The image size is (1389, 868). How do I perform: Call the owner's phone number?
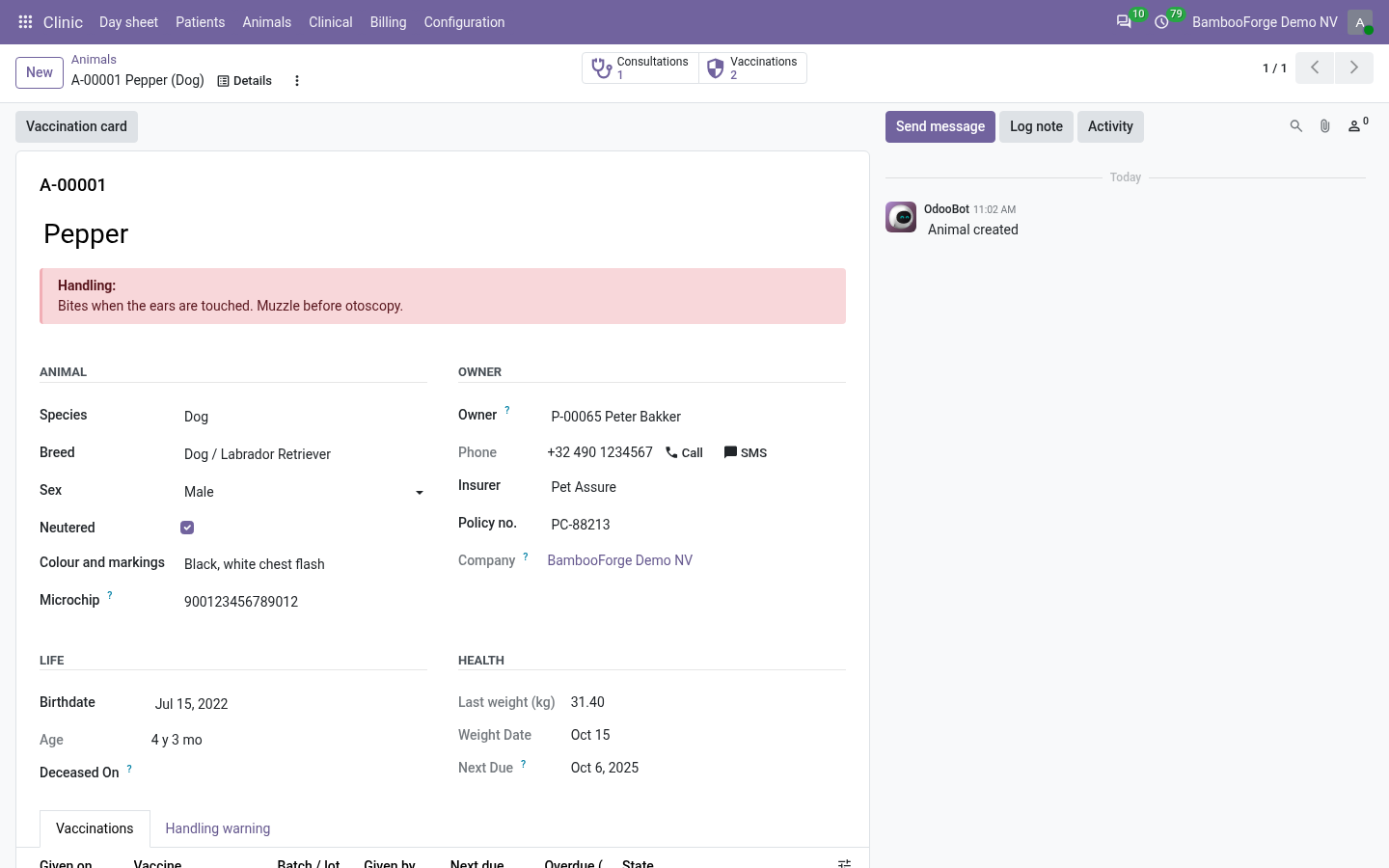point(684,453)
